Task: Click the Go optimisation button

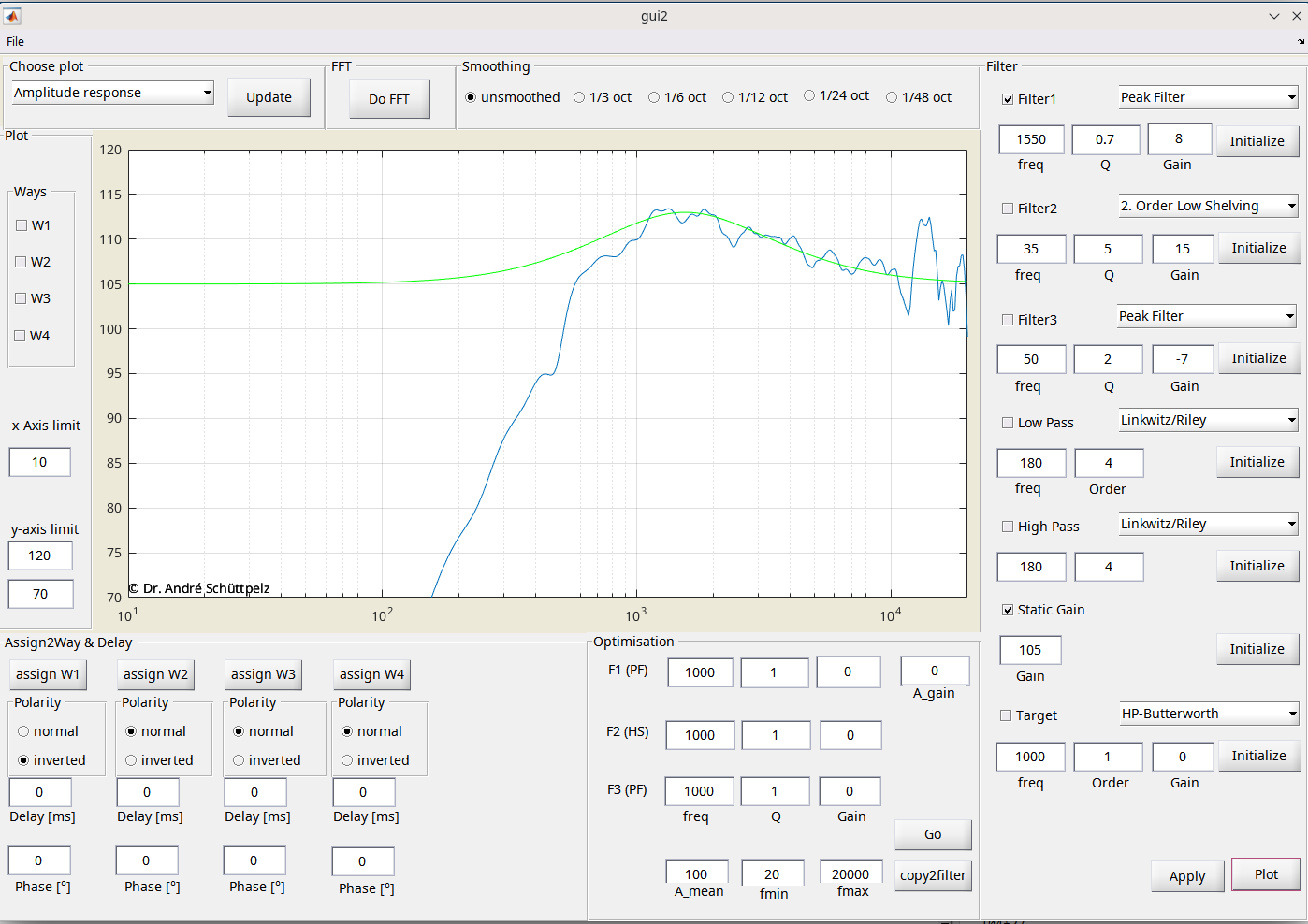Action: [933, 834]
